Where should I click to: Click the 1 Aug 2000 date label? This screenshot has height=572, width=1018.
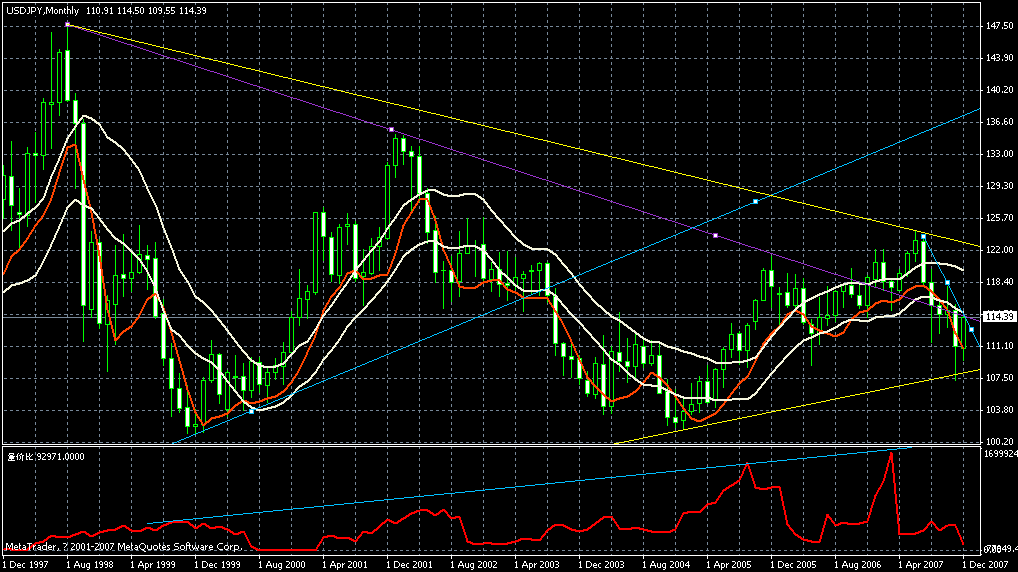[x=282, y=565]
